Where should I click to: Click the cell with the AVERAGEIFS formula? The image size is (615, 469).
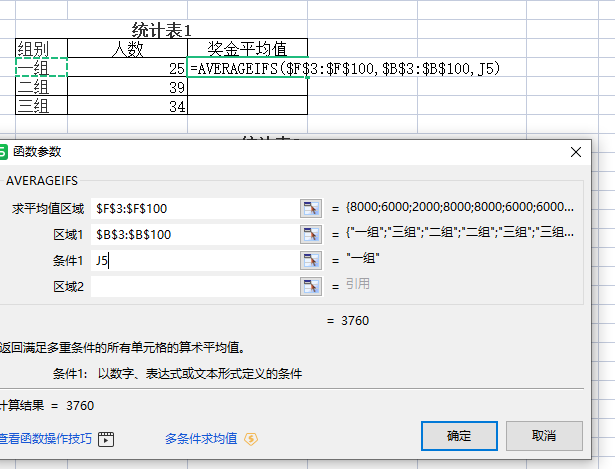point(247,67)
